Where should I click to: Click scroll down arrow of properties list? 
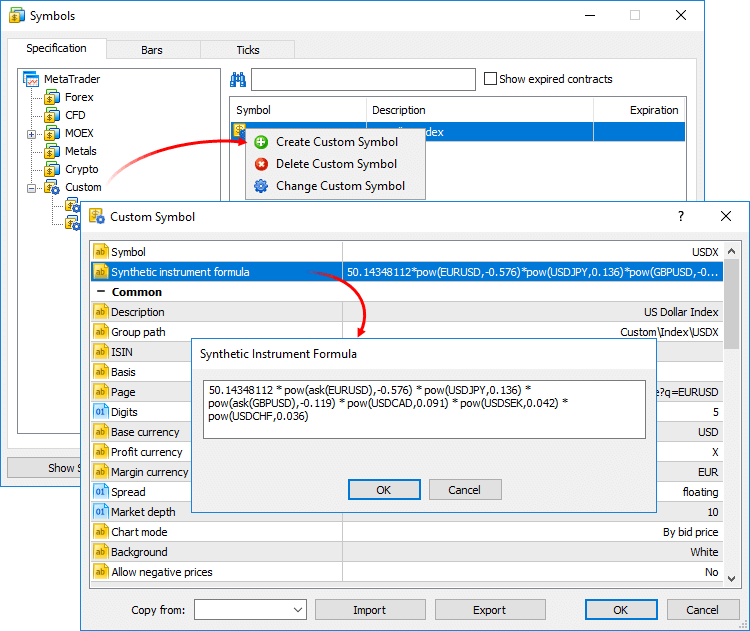click(731, 578)
